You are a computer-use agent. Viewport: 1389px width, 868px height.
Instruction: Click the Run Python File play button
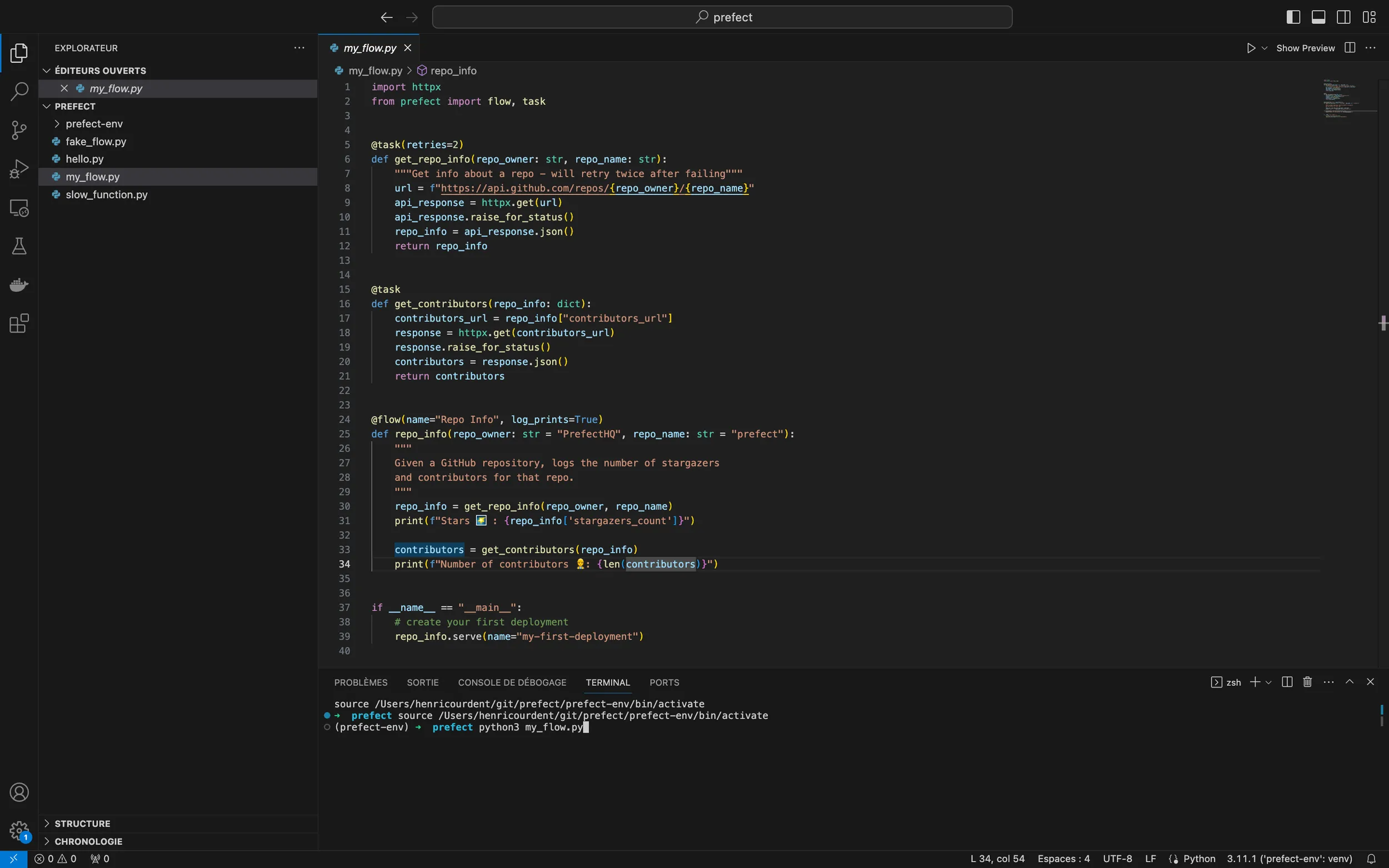click(1251, 48)
